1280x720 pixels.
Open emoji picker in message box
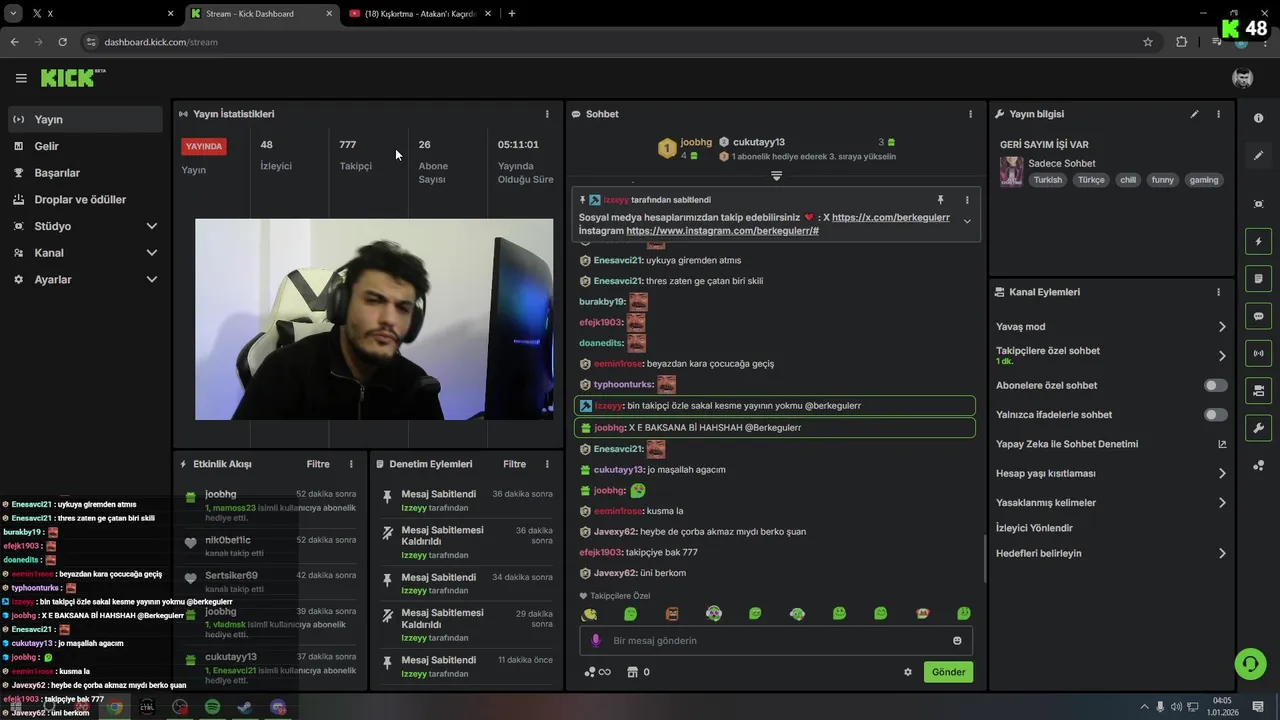[x=957, y=641]
